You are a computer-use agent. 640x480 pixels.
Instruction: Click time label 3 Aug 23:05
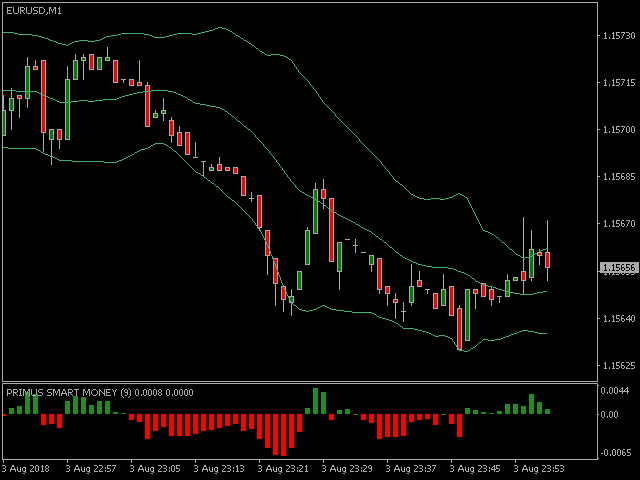tap(155, 469)
